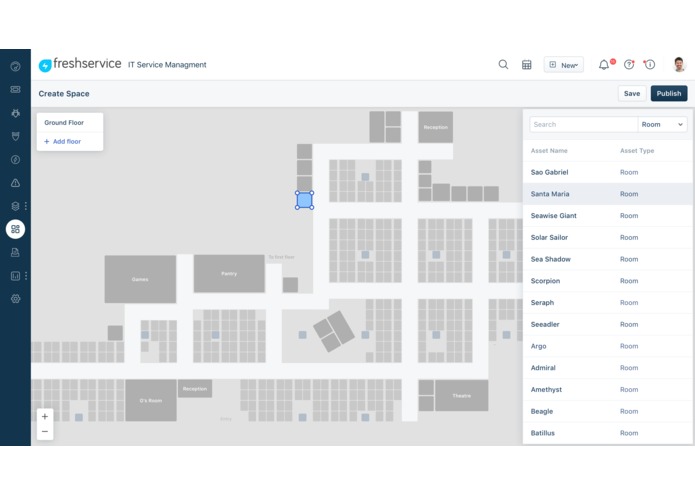Click the Add floor link
This screenshot has height=494, width=695.
click(x=62, y=141)
